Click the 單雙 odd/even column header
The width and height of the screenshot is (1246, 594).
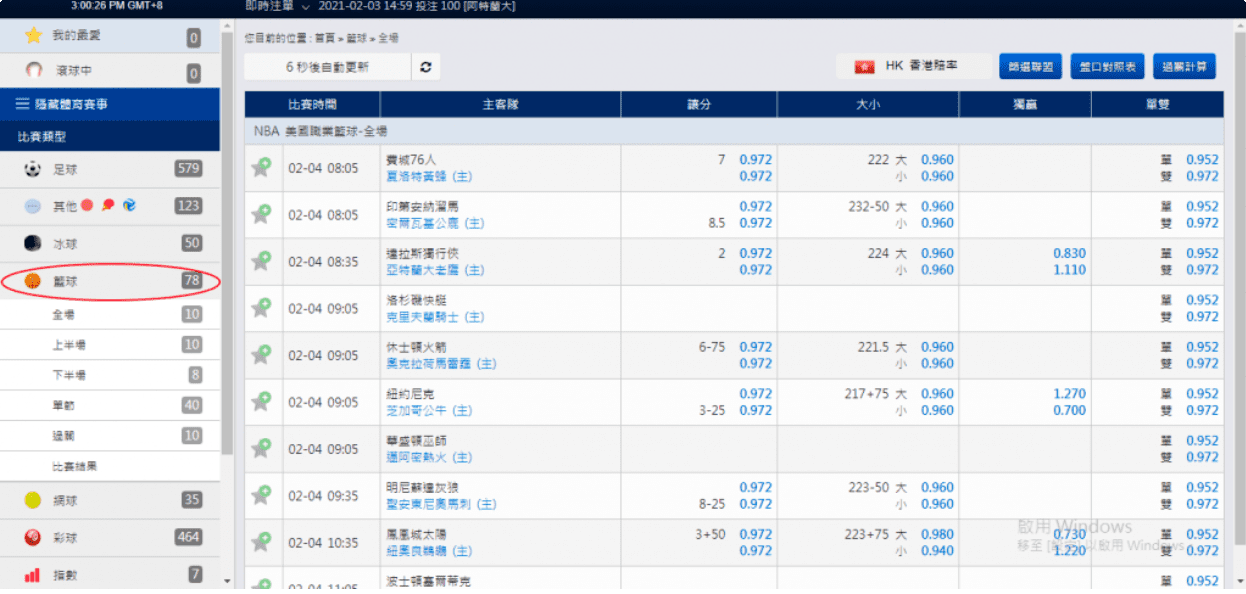pos(1157,104)
